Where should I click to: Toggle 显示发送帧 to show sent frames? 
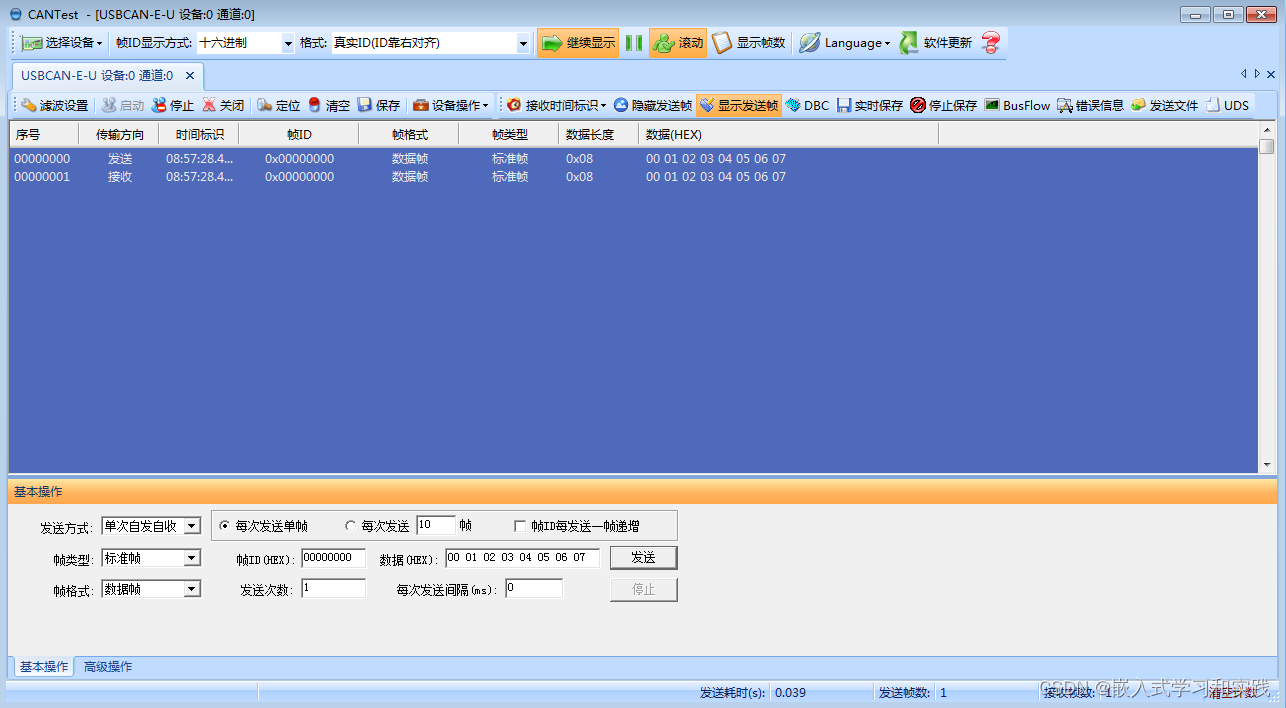click(740, 104)
